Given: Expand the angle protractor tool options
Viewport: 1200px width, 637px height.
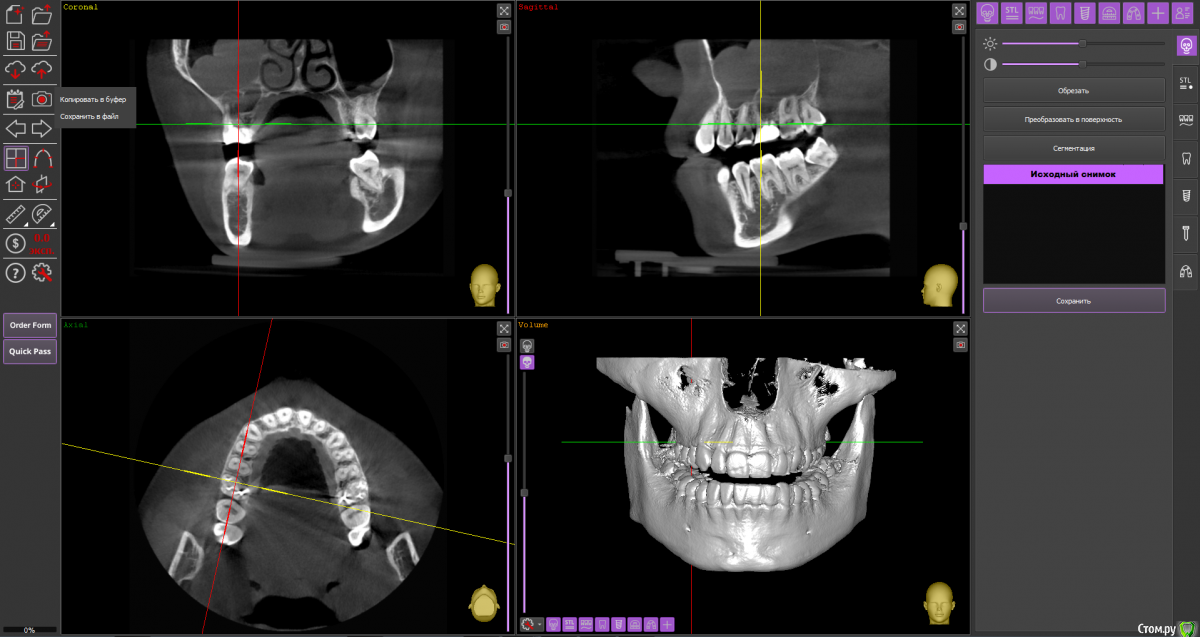Looking at the screenshot, I should [x=42, y=213].
